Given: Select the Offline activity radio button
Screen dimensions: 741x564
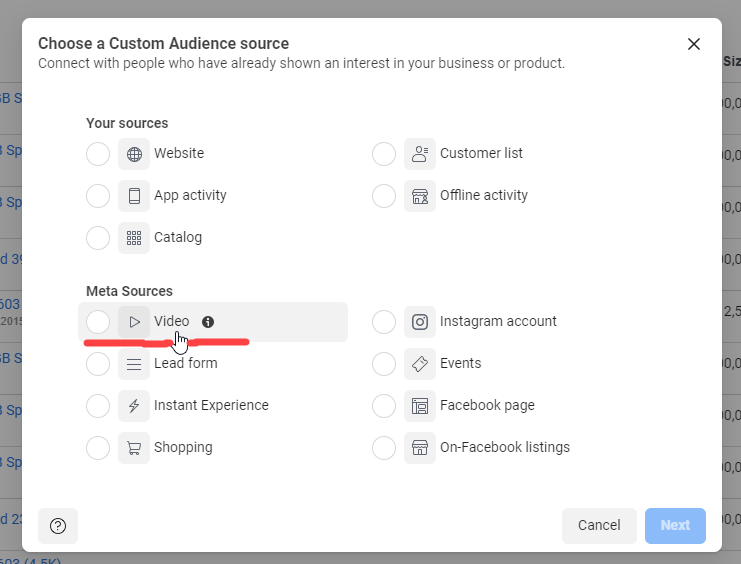Looking at the screenshot, I should coord(384,196).
